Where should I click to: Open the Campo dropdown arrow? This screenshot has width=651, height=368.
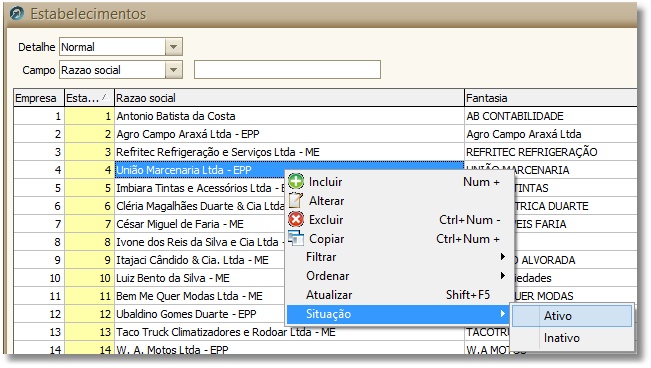coord(174,70)
